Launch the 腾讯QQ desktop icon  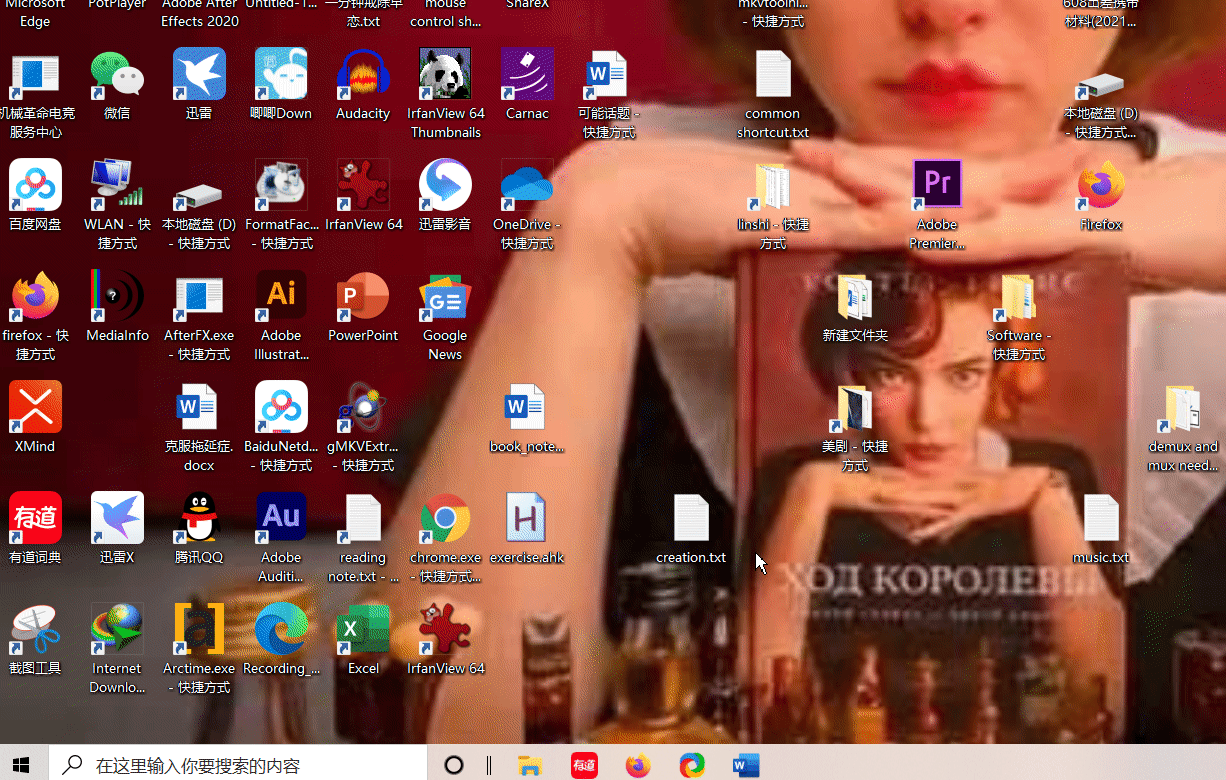pyautogui.click(x=199, y=518)
